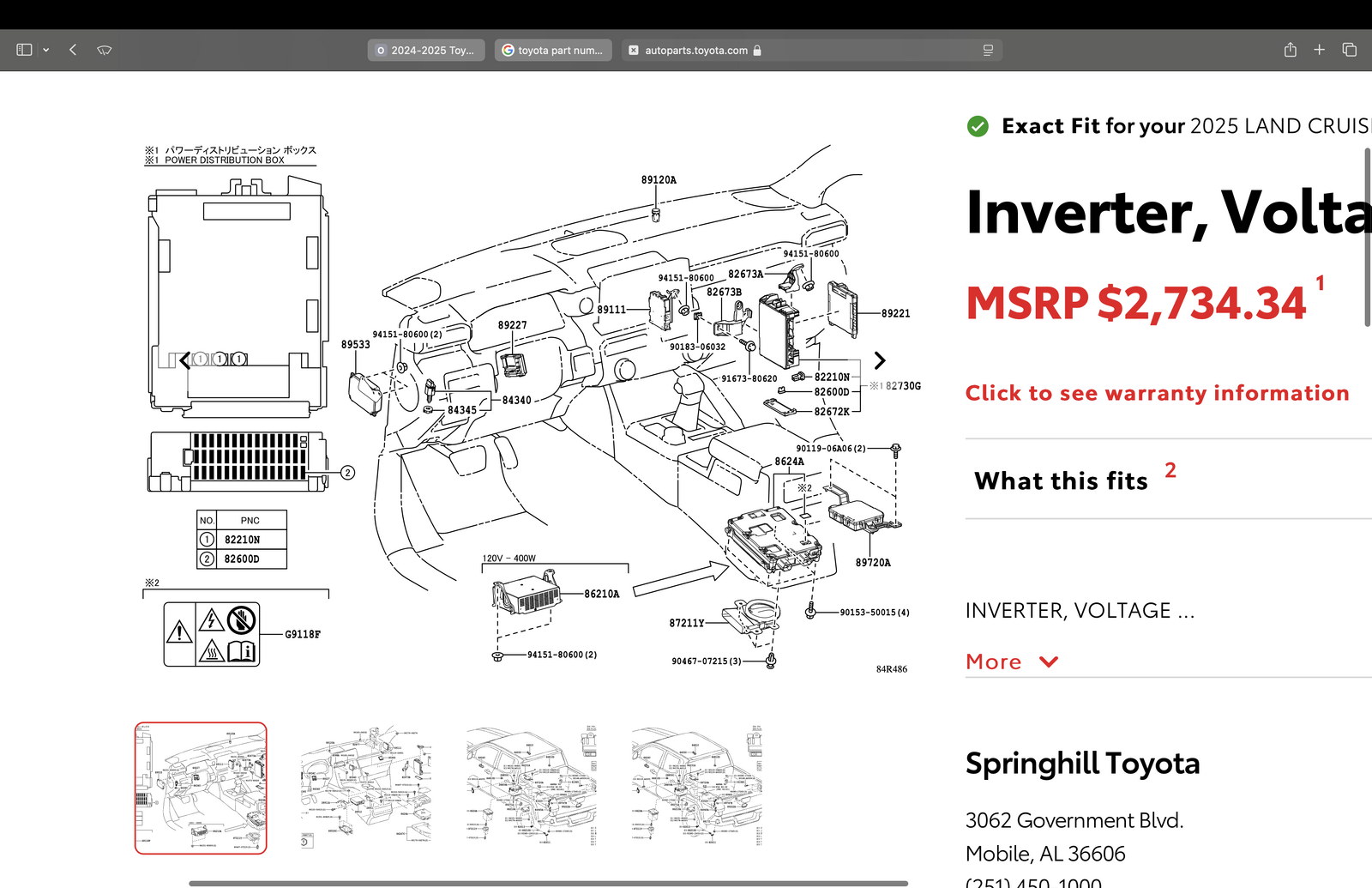Open the Reader view icon in address bar
The image size is (1372, 888).
(x=988, y=50)
